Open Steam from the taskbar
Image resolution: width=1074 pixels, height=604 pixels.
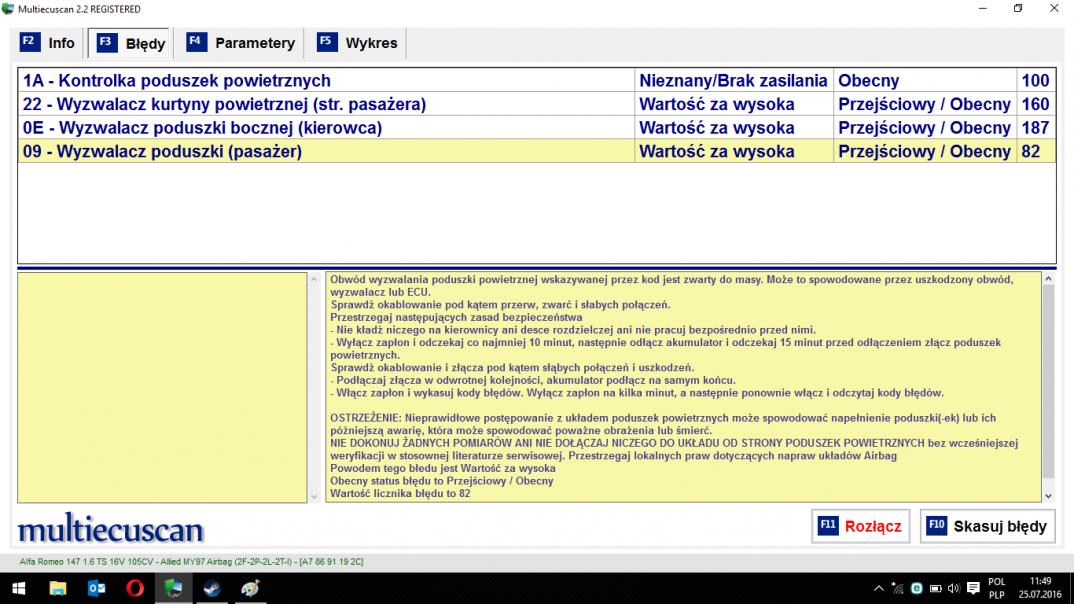pyautogui.click(x=212, y=588)
